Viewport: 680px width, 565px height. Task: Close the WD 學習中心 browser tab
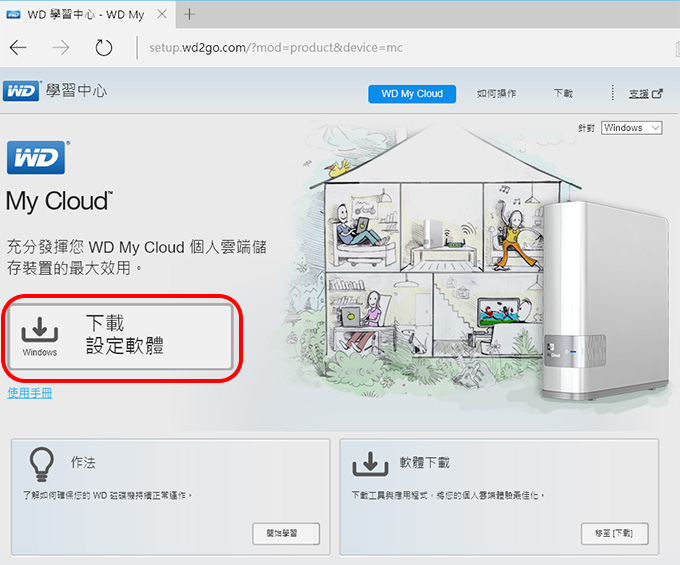click(162, 14)
